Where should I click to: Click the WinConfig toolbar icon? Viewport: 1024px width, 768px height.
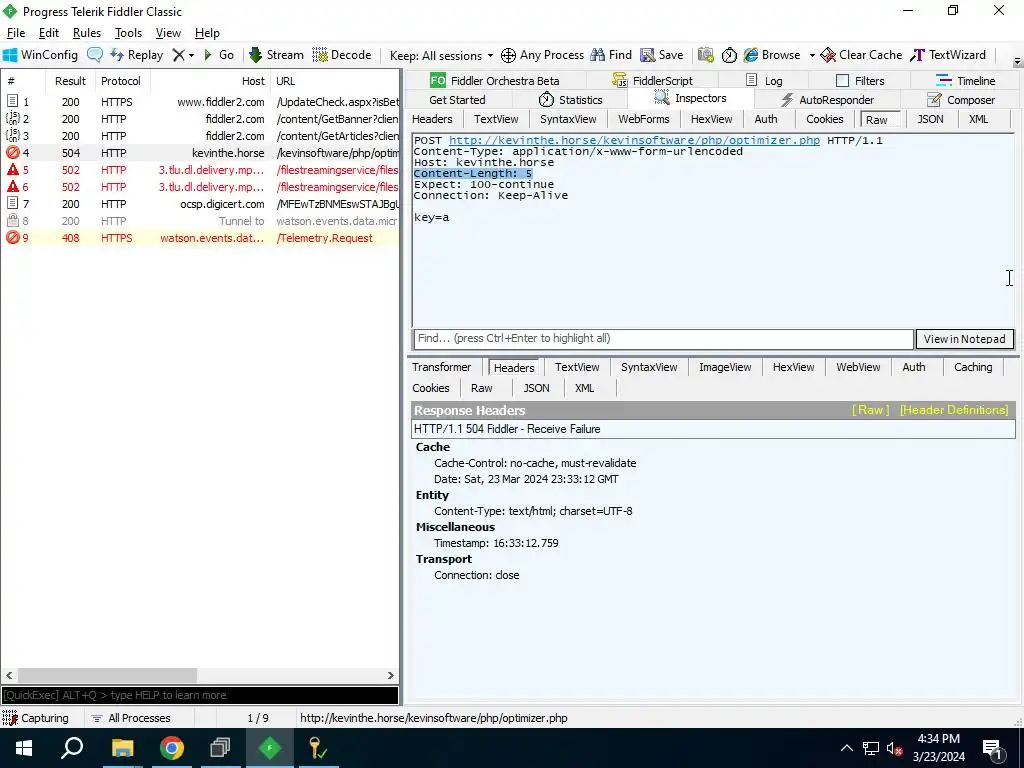click(x=10, y=55)
